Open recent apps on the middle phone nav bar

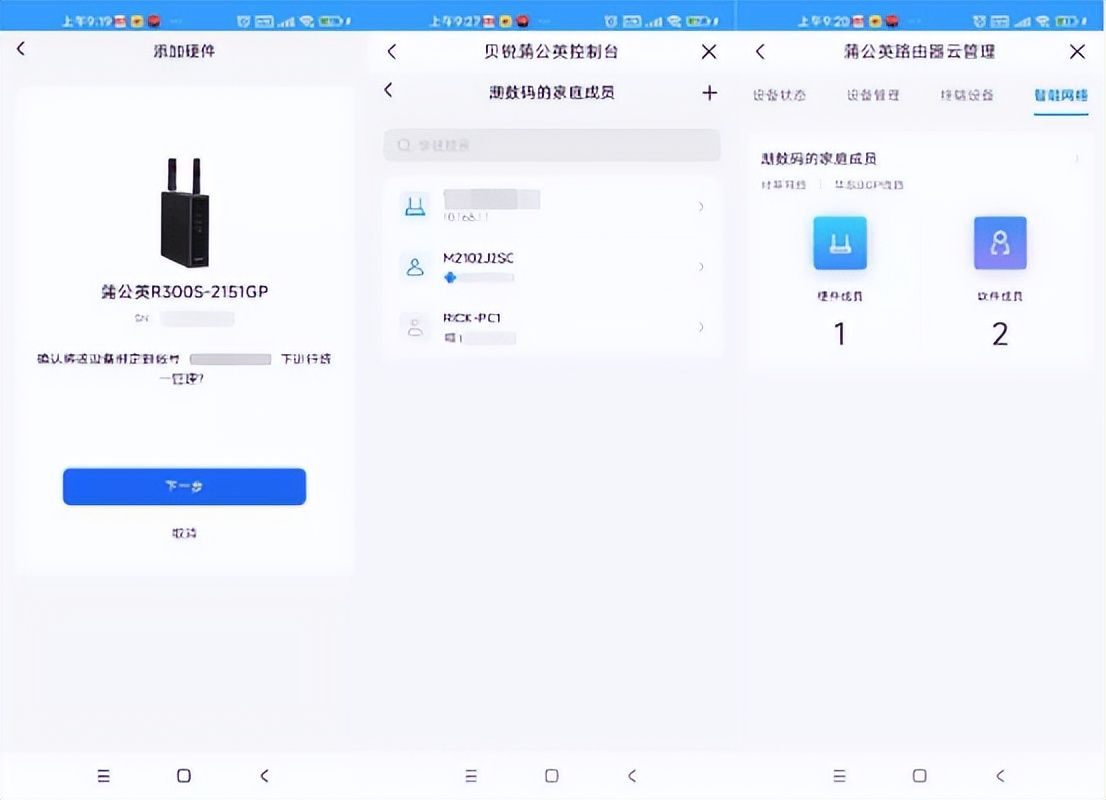pos(471,776)
